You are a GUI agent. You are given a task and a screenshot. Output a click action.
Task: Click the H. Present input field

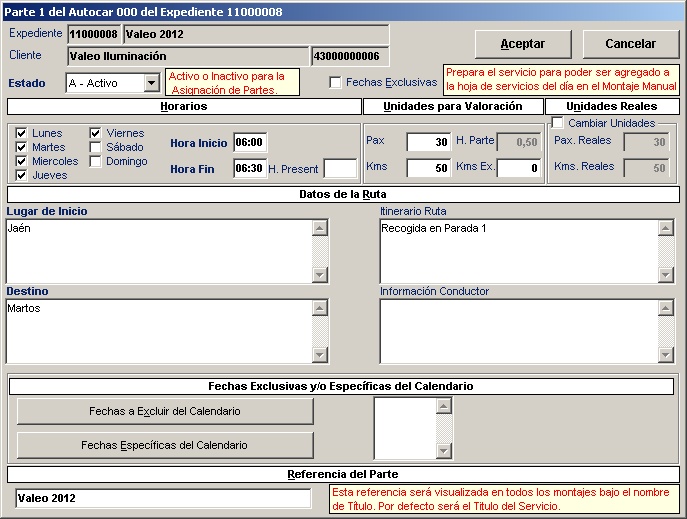pos(340,169)
